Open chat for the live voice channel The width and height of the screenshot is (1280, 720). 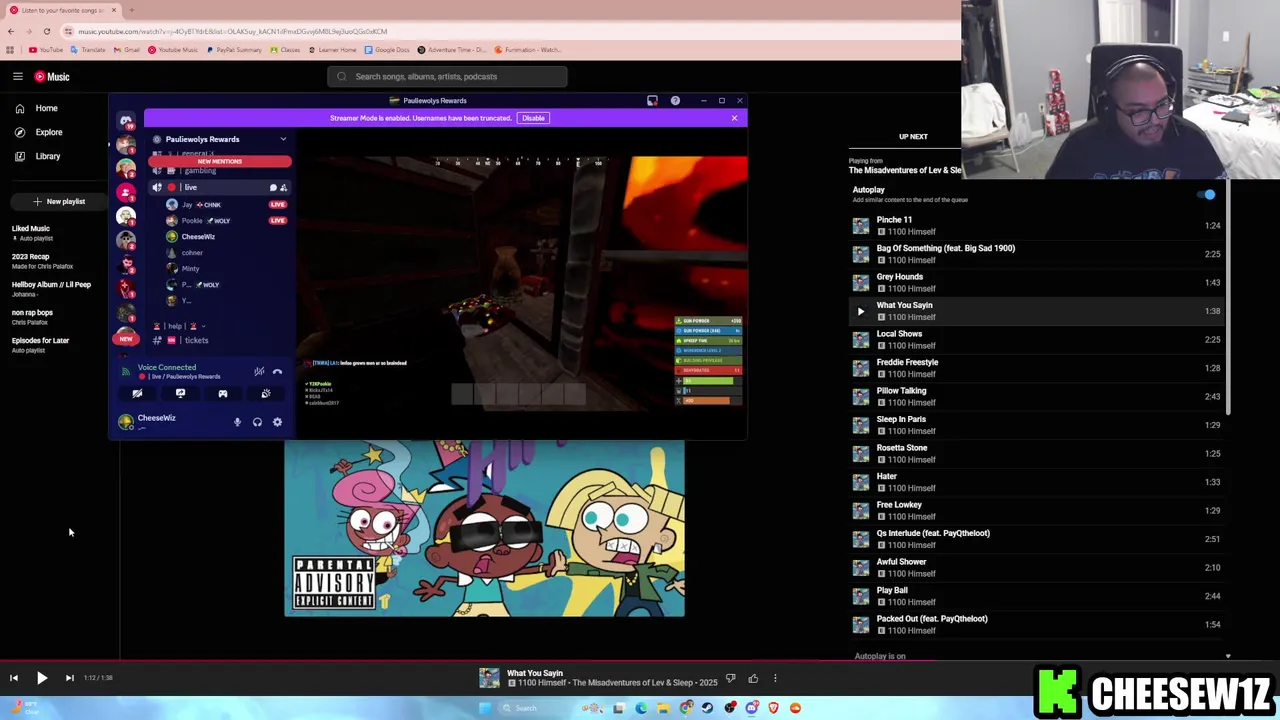point(273,188)
